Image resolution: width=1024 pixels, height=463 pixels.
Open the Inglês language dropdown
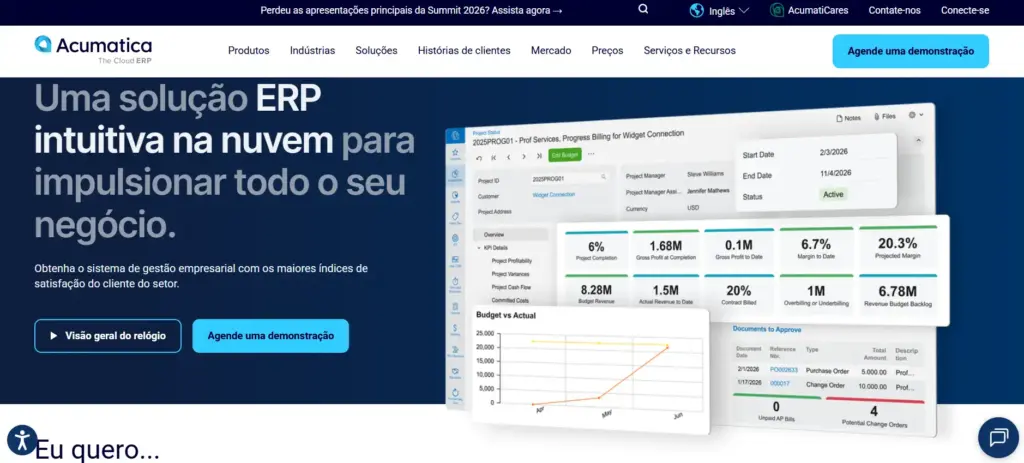point(729,10)
